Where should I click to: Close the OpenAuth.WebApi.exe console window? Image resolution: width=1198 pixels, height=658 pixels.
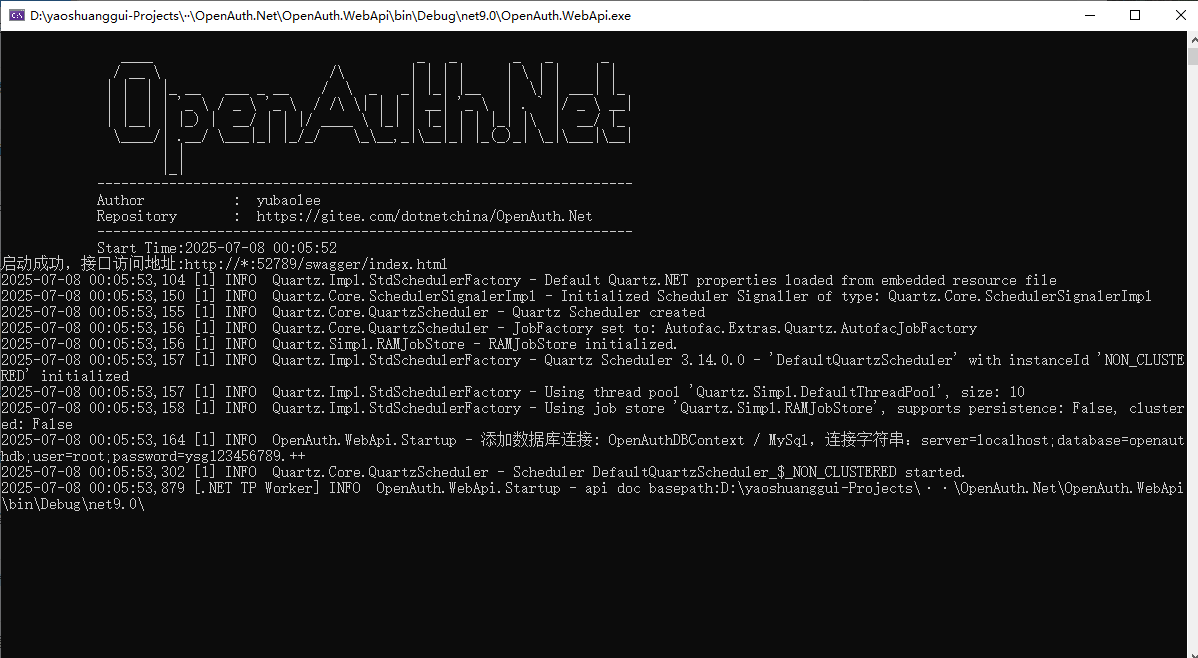1180,15
